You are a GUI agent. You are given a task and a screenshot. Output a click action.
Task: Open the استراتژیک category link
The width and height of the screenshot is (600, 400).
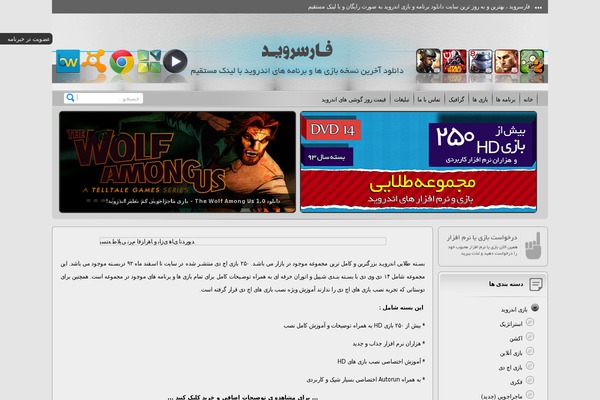pos(510,324)
